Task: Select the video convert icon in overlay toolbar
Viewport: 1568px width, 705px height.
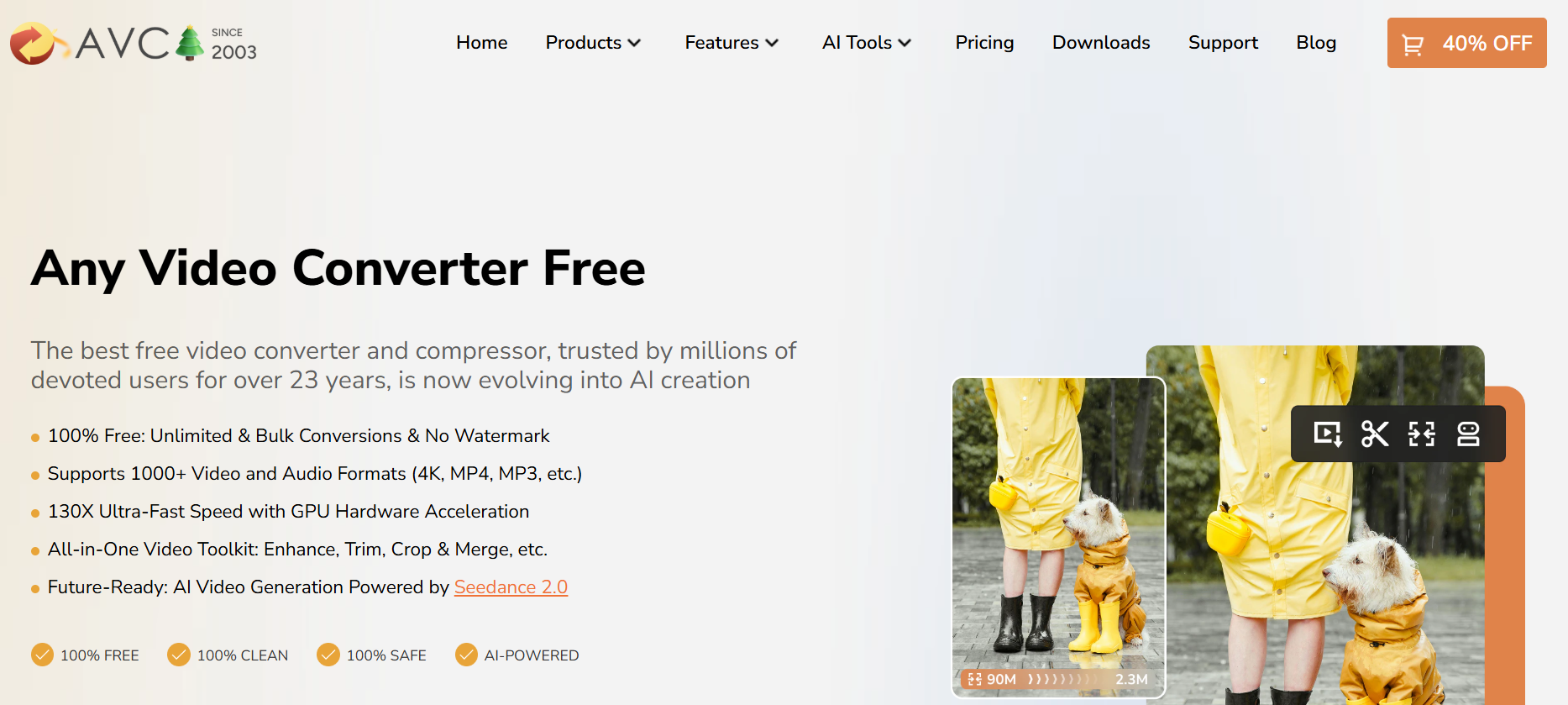Action: point(1328,434)
